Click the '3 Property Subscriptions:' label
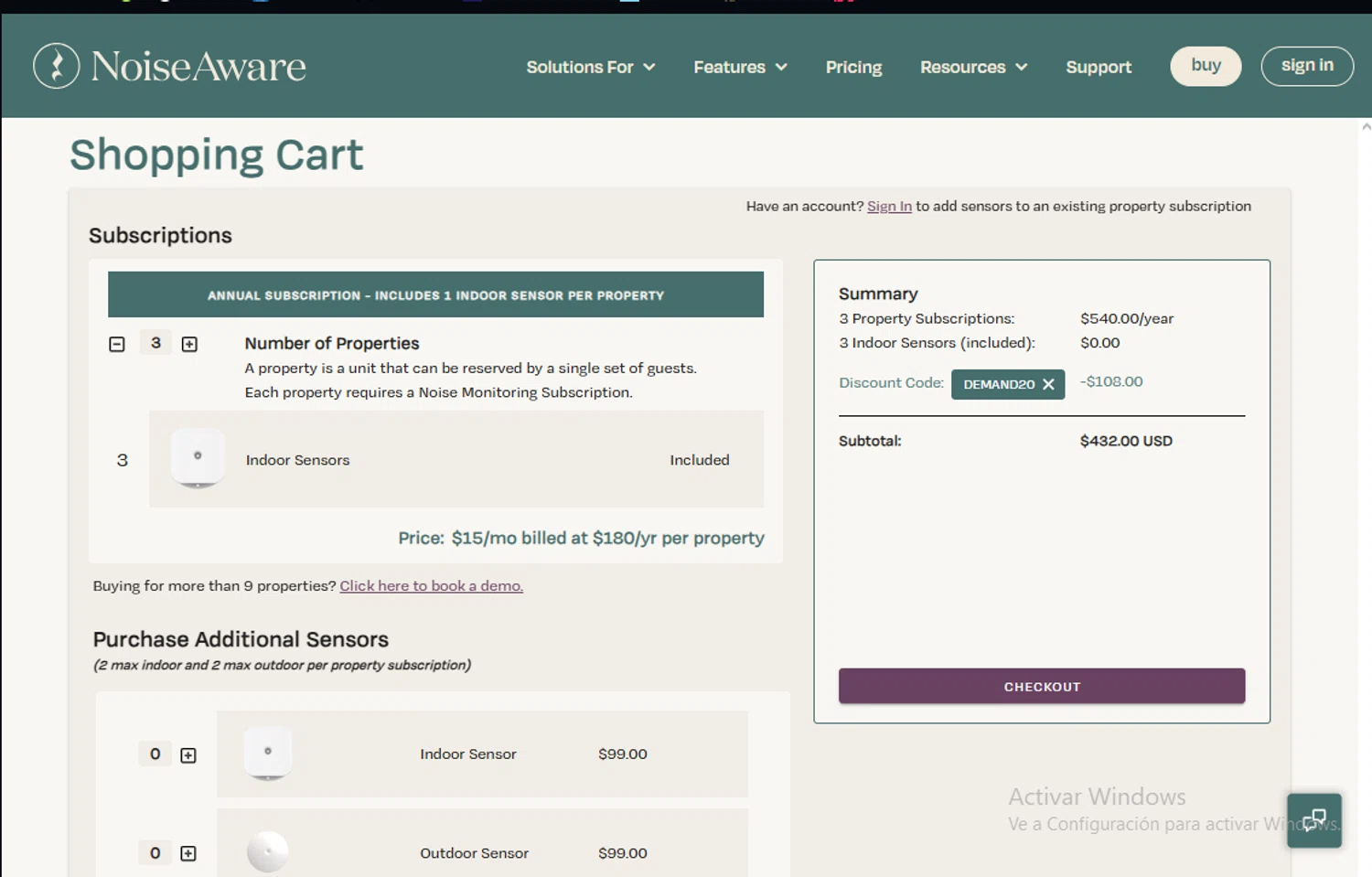The image size is (1372, 877). click(x=927, y=319)
